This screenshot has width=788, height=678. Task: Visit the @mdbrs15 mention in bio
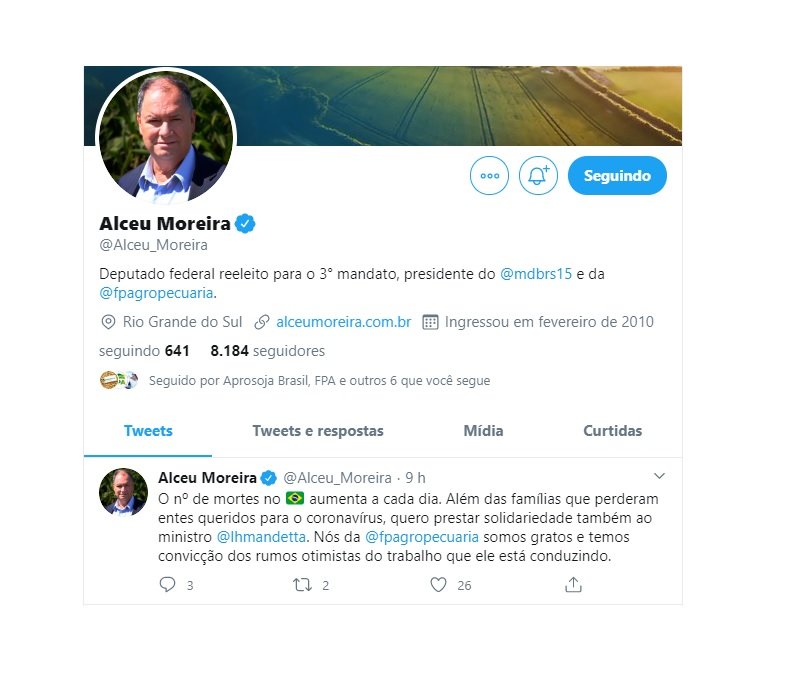tap(536, 274)
